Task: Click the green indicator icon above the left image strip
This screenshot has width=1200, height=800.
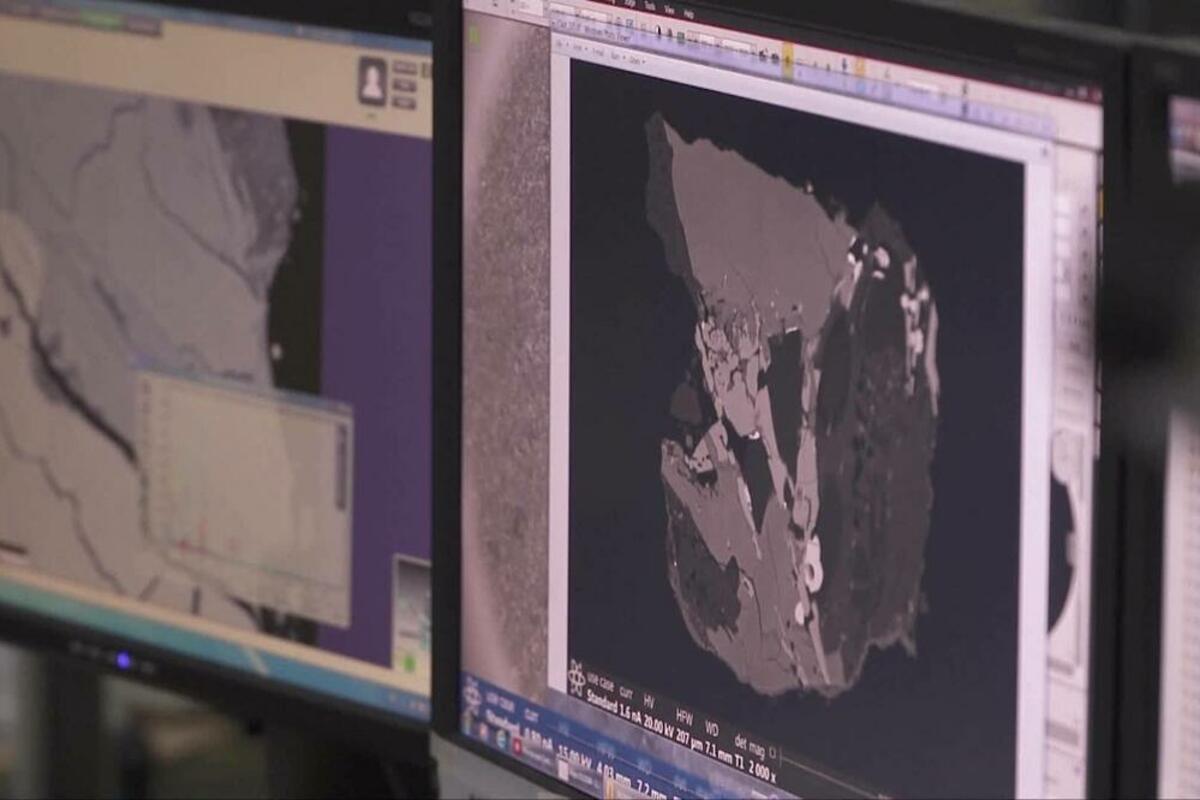Action: coord(473,33)
